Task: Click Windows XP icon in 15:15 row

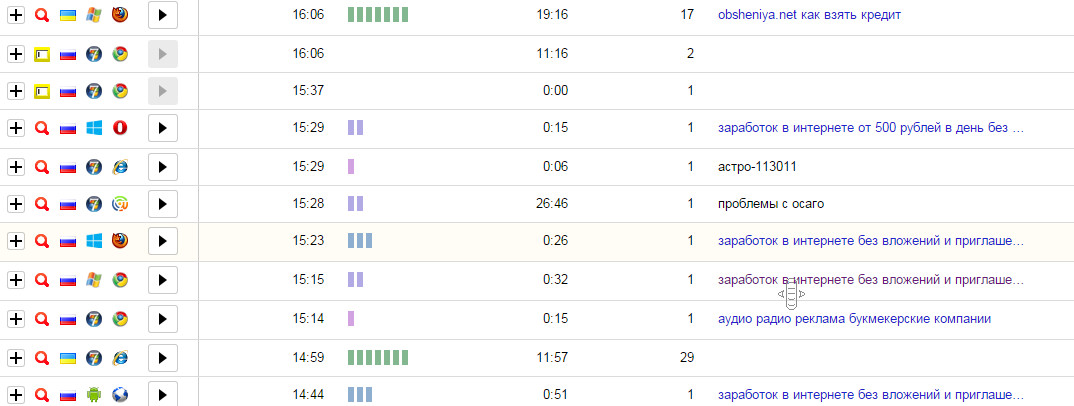Action: click(94, 280)
